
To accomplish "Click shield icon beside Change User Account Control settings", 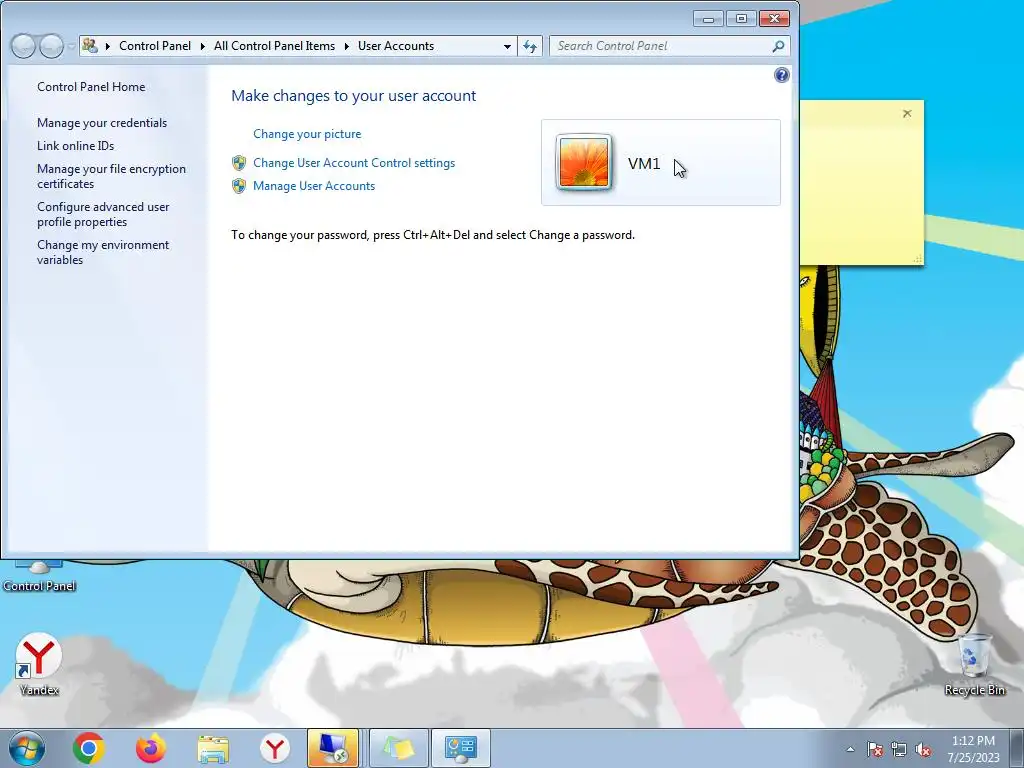I will (239, 163).
